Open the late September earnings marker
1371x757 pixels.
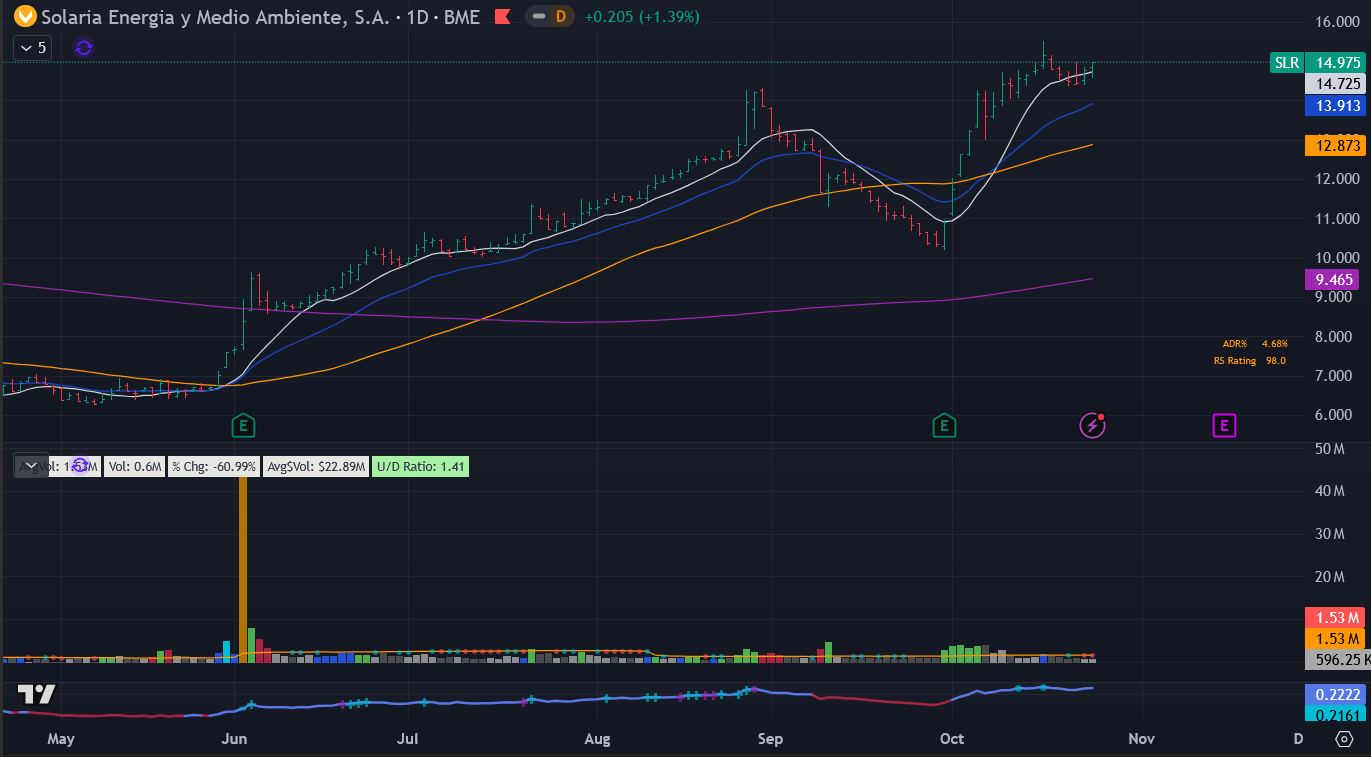coord(944,426)
